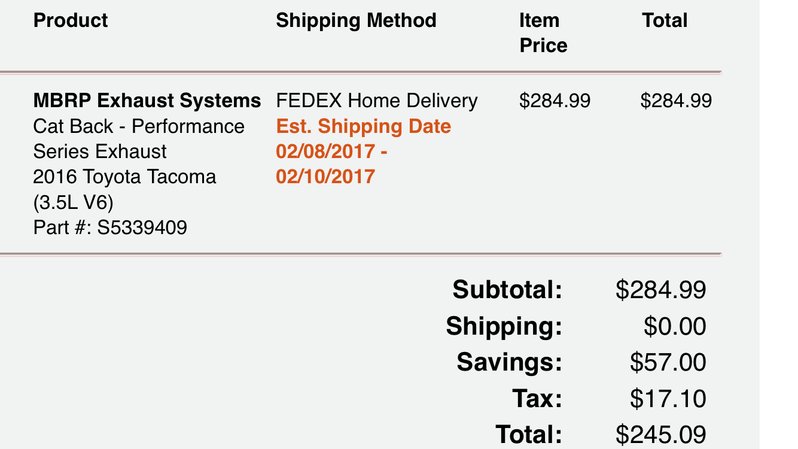The image size is (798, 449).
Task: Click the 02/10/2017 end shipping date
Action: 326,177
